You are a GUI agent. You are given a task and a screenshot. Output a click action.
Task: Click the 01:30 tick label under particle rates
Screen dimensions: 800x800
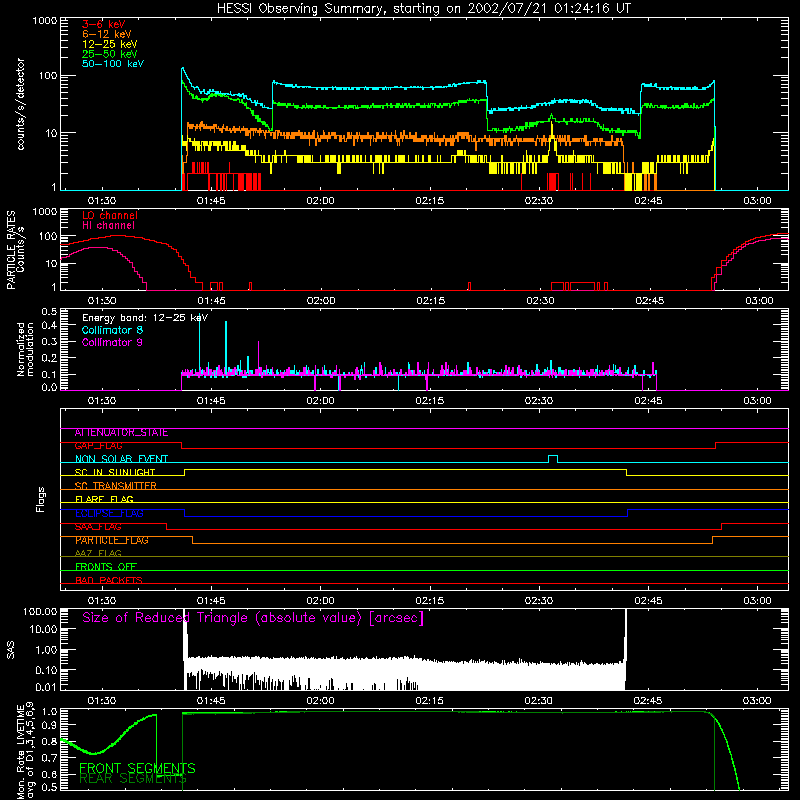(102, 301)
